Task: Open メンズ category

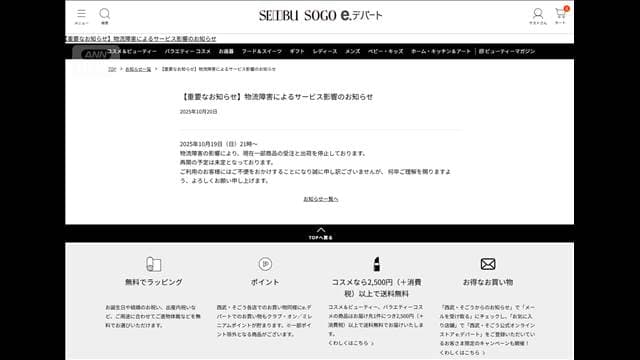Action: click(x=353, y=51)
